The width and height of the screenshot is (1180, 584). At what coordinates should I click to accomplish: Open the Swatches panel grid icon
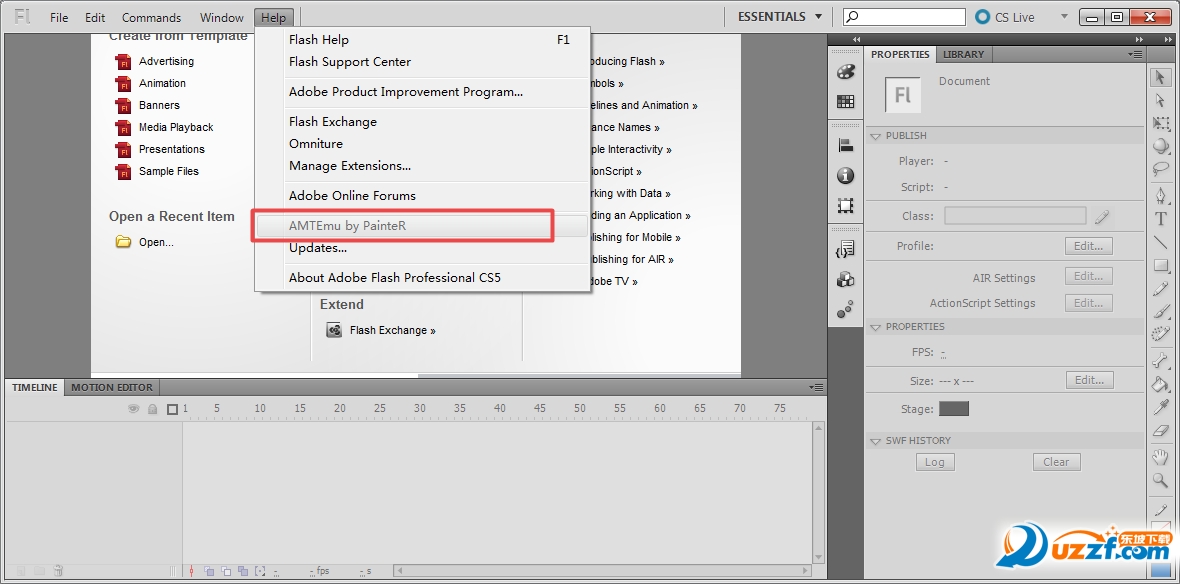[x=846, y=101]
